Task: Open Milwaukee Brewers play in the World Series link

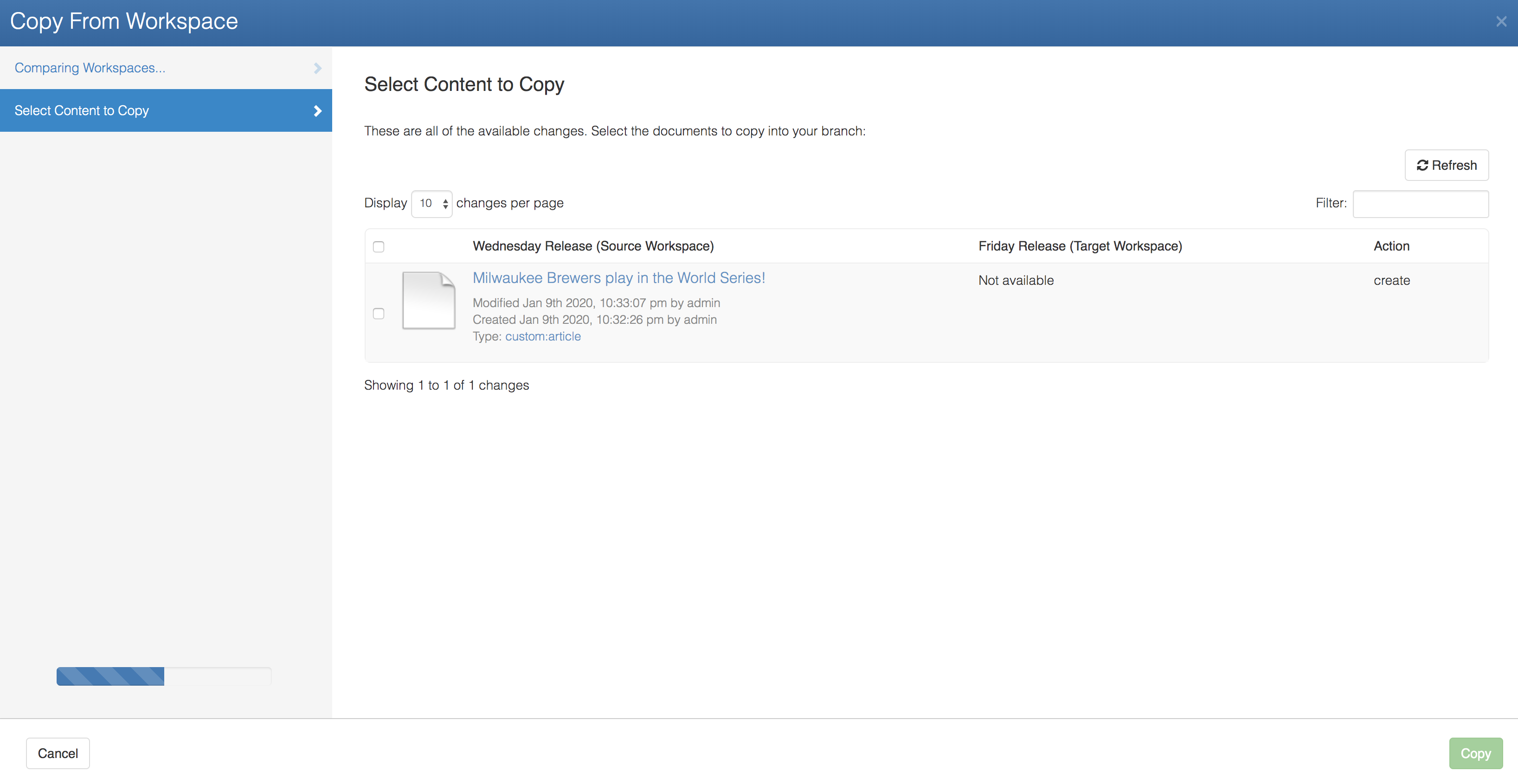Action: pos(619,278)
